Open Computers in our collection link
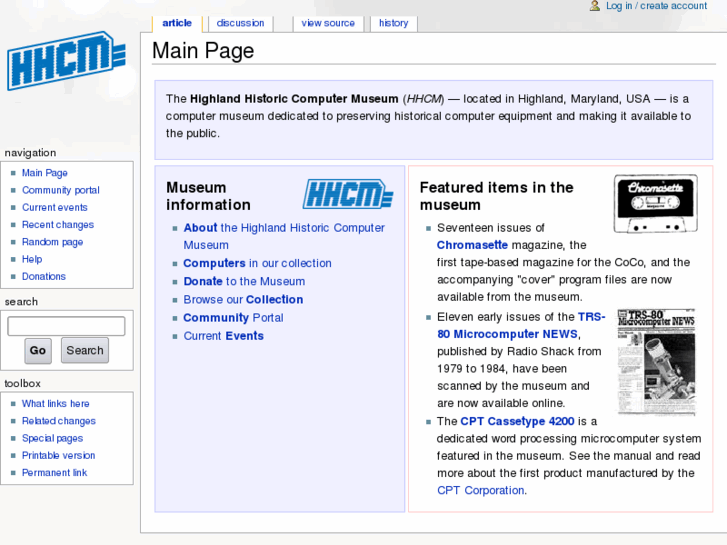Image resolution: width=727 pixels, height=545 pixels. coord(257,263)
